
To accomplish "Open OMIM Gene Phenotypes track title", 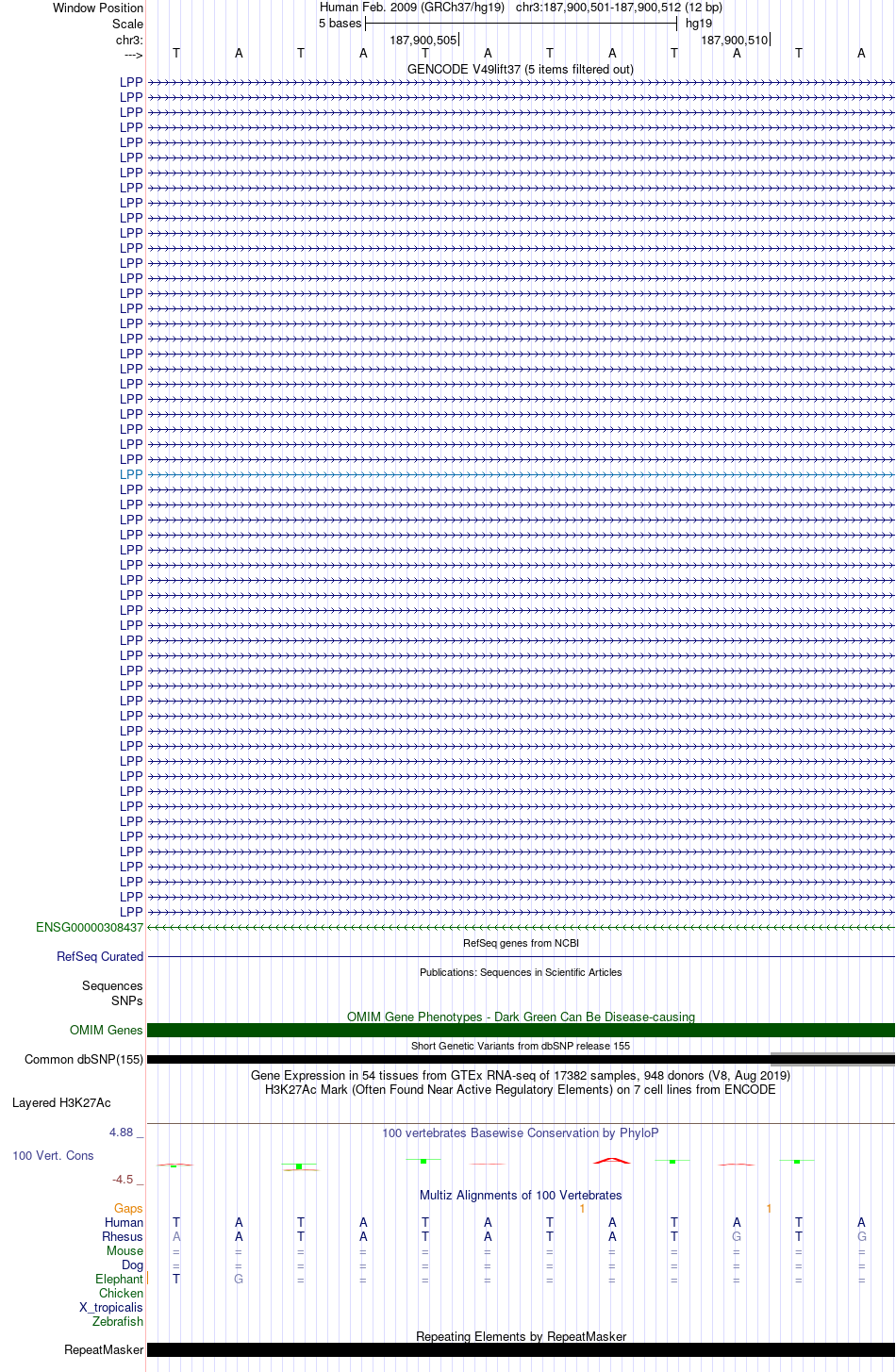I will [521, 1017].
